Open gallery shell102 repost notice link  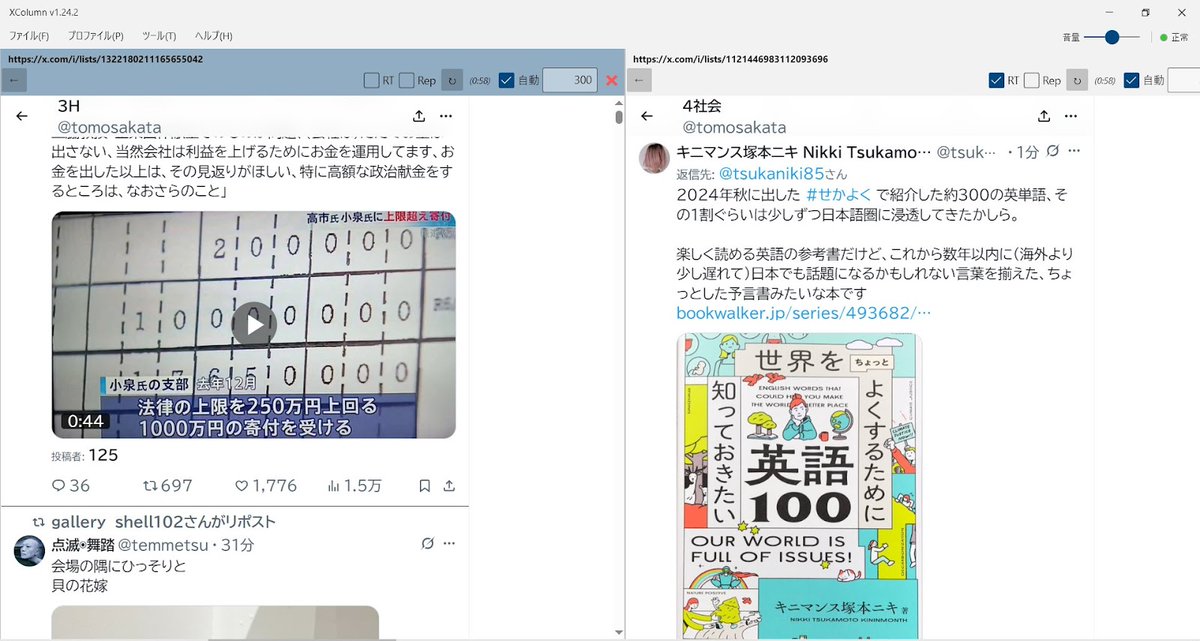(x=163, y=522)
